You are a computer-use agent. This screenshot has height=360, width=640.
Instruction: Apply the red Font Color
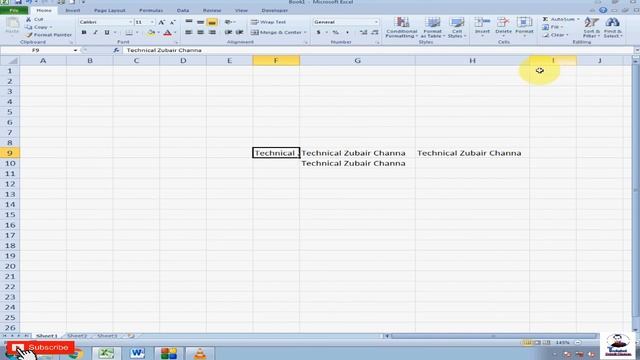(167, 32)
